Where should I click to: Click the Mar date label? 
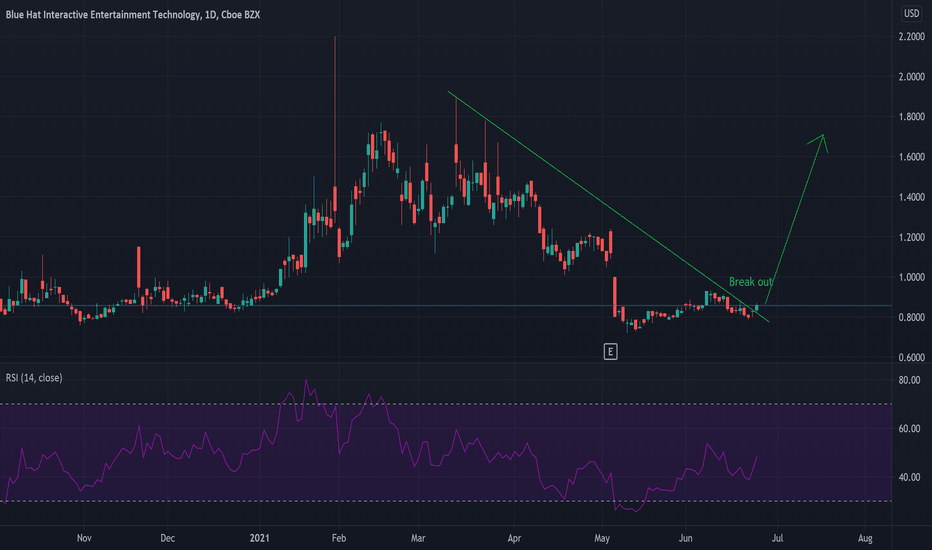(x=418, y=538)
